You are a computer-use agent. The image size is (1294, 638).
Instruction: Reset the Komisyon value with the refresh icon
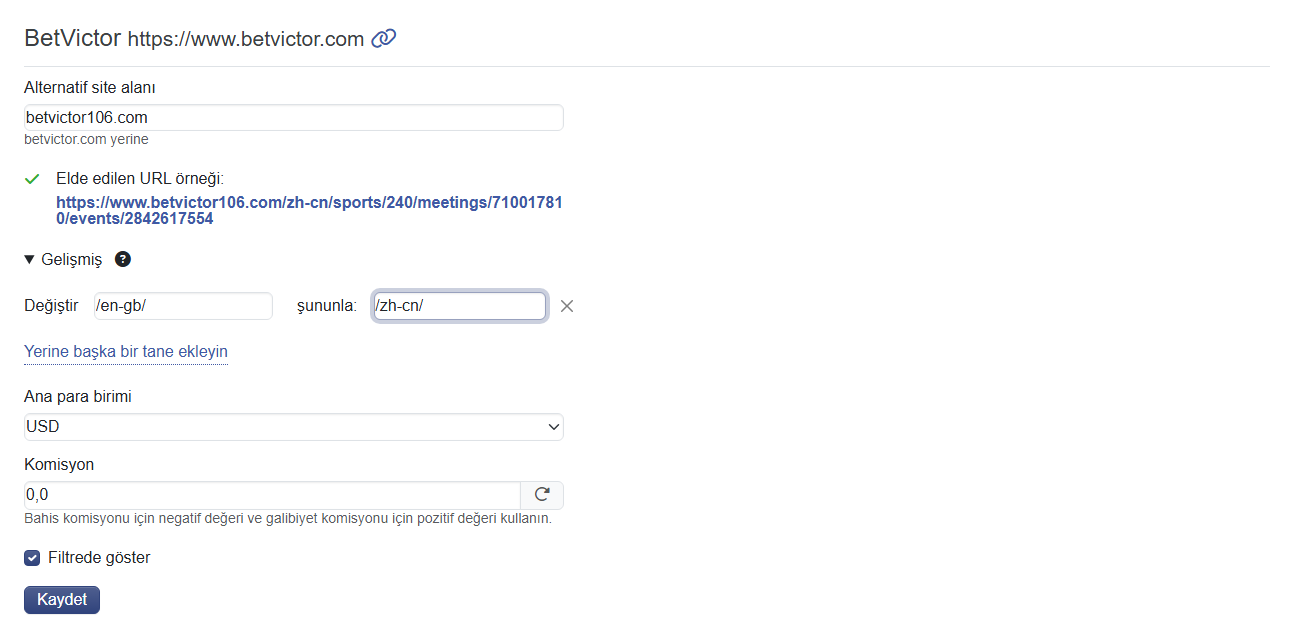click(x=542, y=494)
